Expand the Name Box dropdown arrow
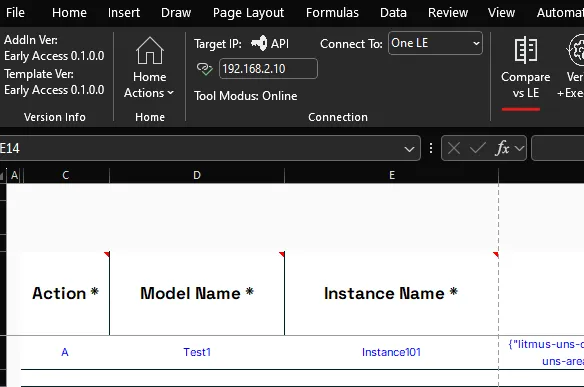This screenshot has height=387, width=584. 409,149
